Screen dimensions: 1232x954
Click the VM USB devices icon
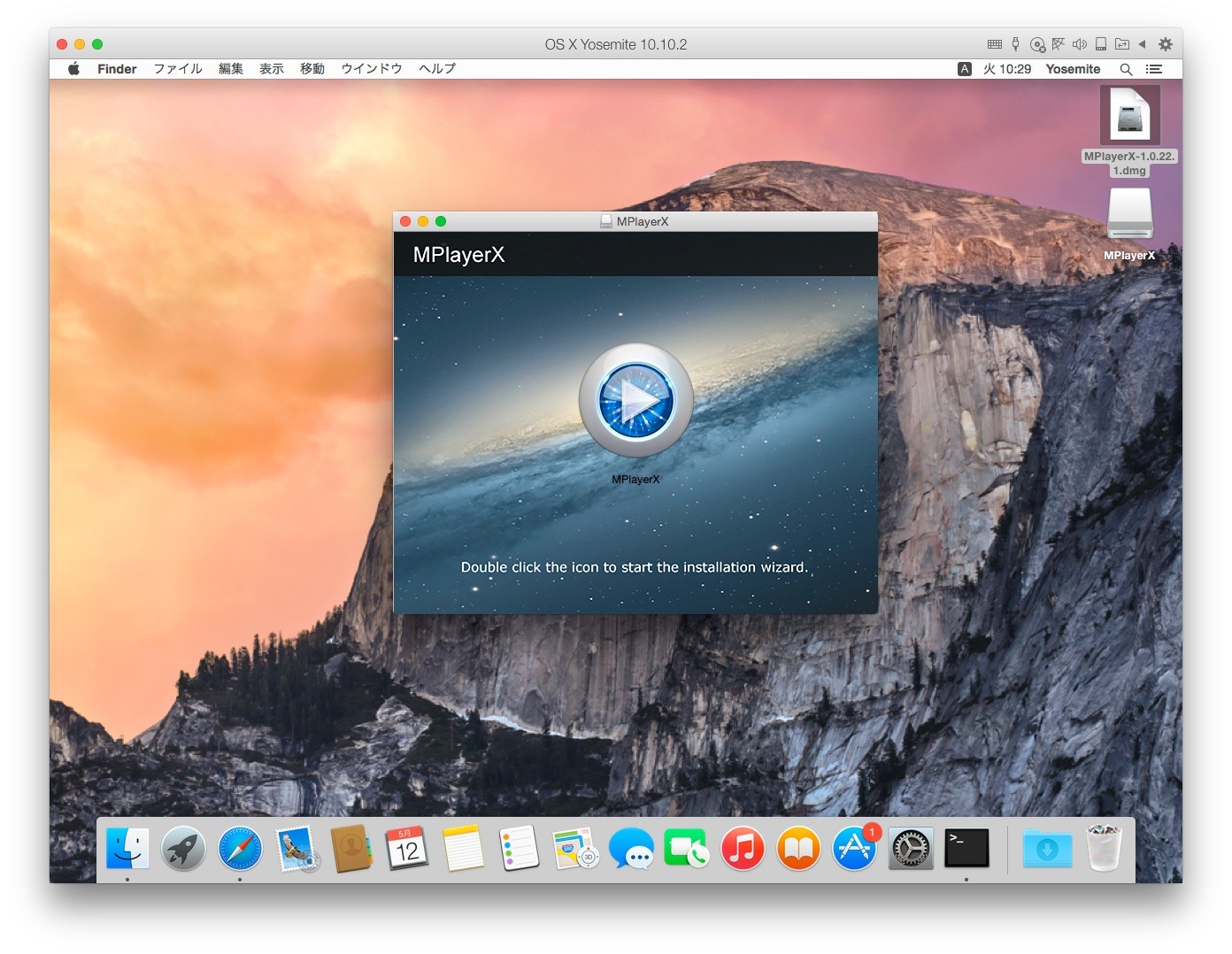1016,44
